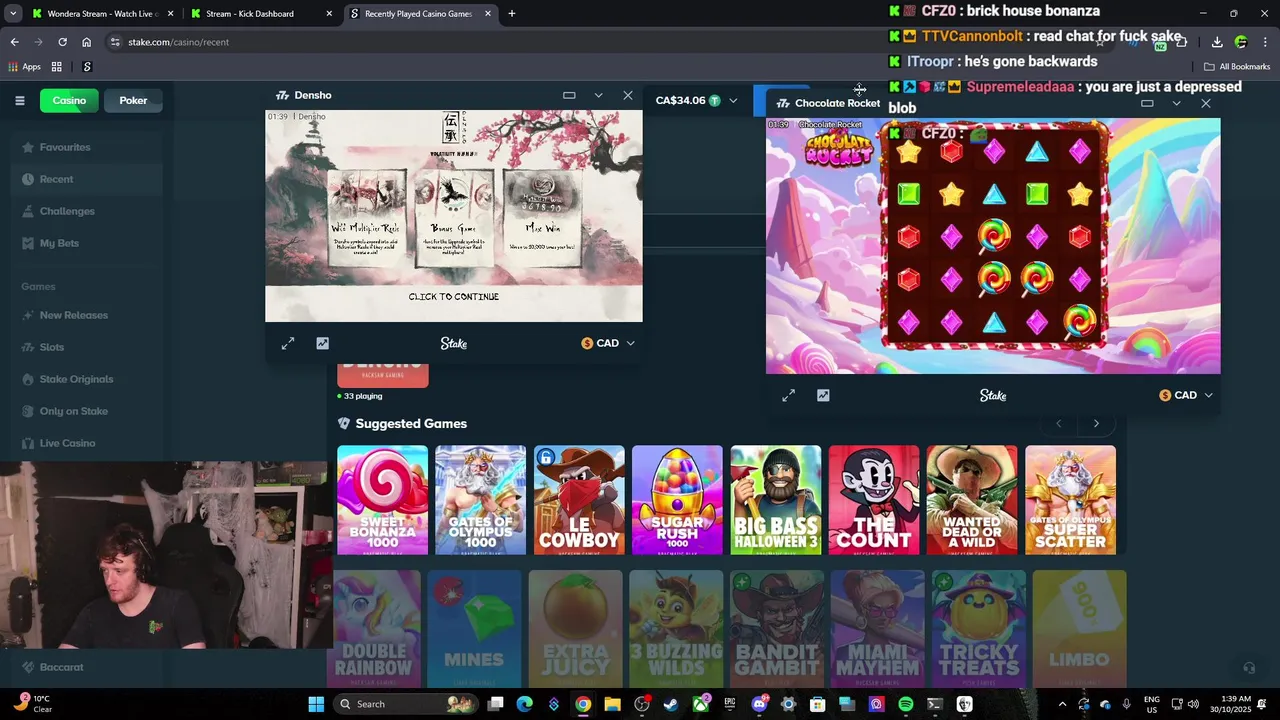Focus the stake.com address bar

pos(600,42)
